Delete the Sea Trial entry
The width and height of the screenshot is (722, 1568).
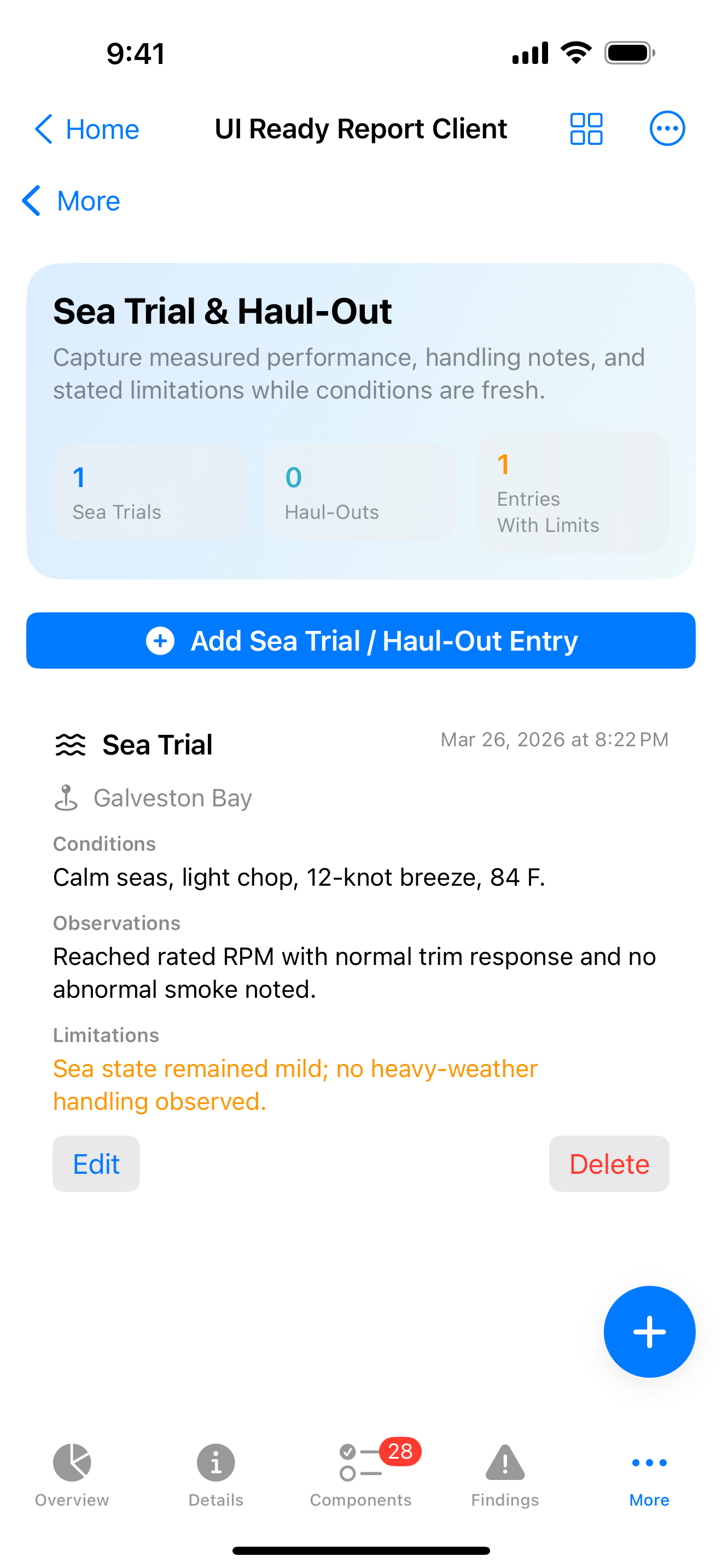[609, 1164]
